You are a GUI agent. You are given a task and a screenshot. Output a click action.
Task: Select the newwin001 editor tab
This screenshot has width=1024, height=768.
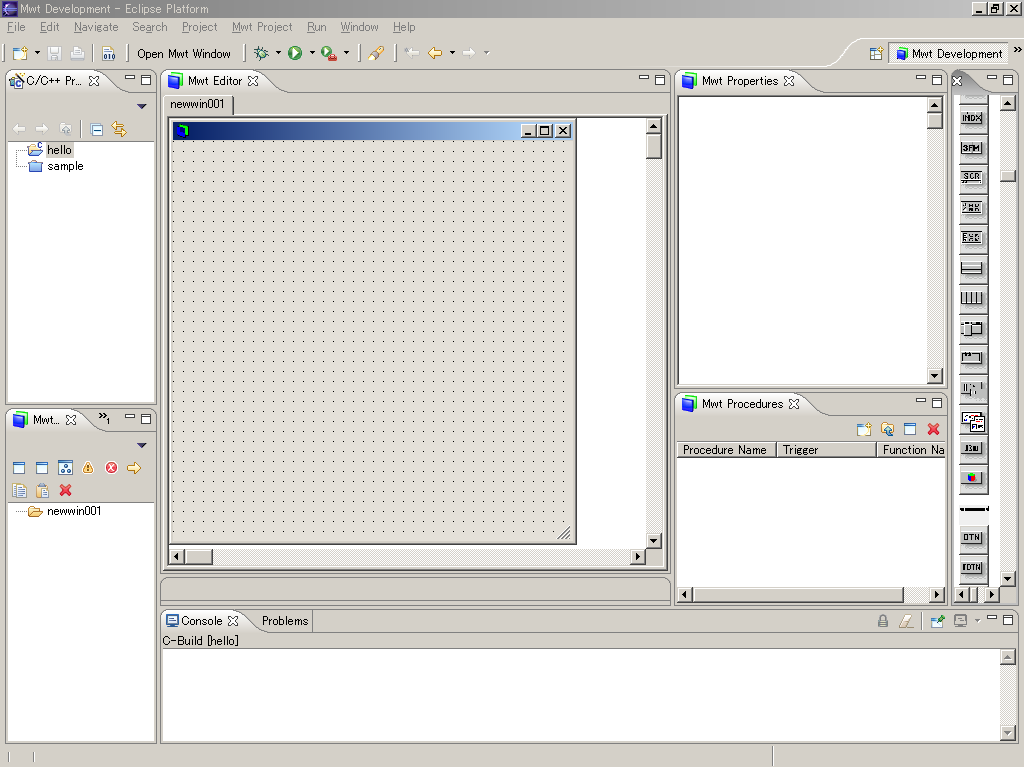tap(197, 104)
